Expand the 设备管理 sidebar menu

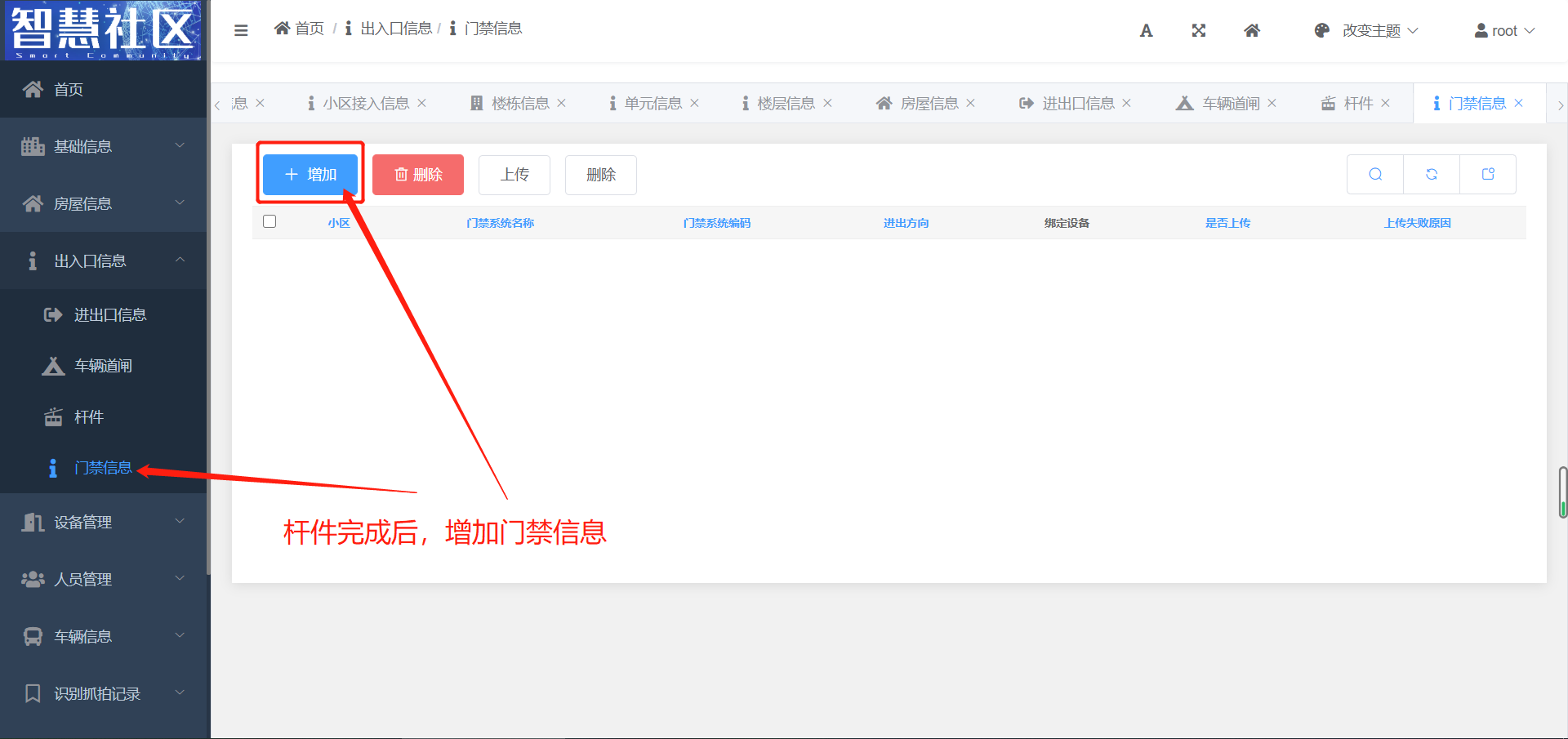(x=103, y=522)
